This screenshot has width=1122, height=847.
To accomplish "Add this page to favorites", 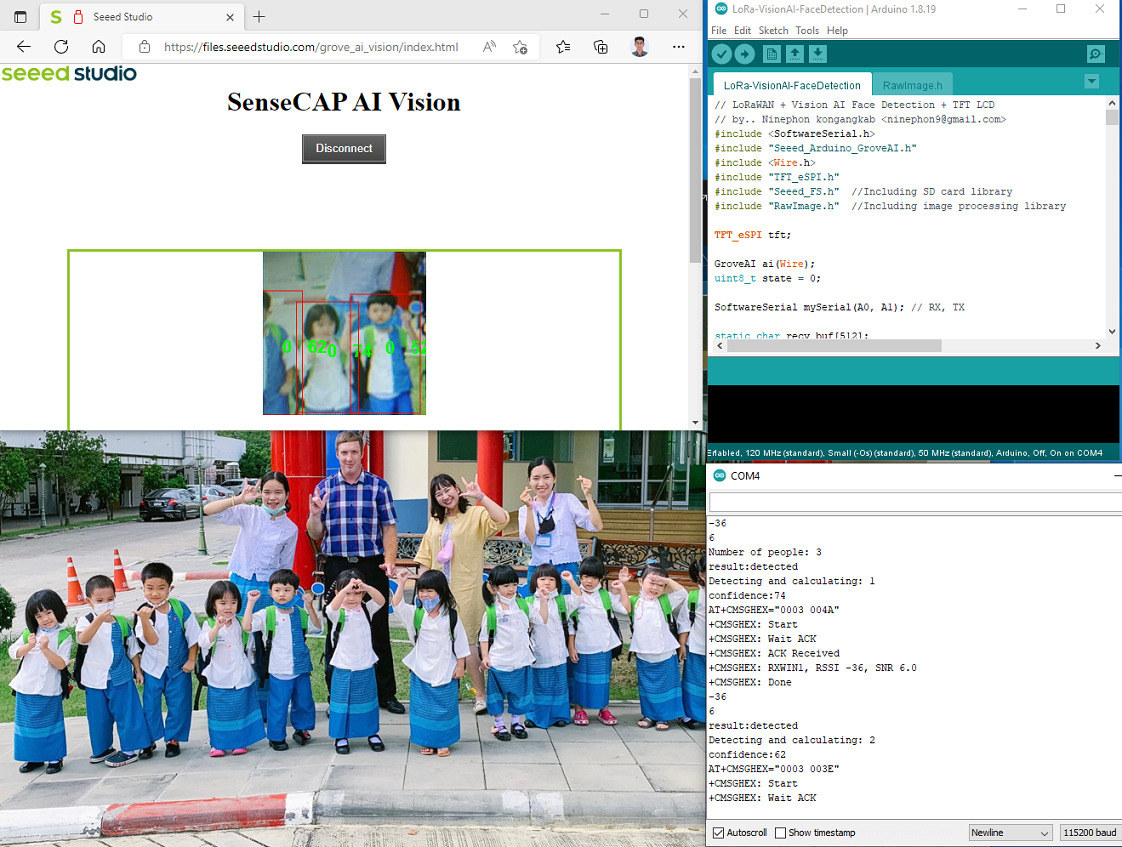I will coord(520,47).
